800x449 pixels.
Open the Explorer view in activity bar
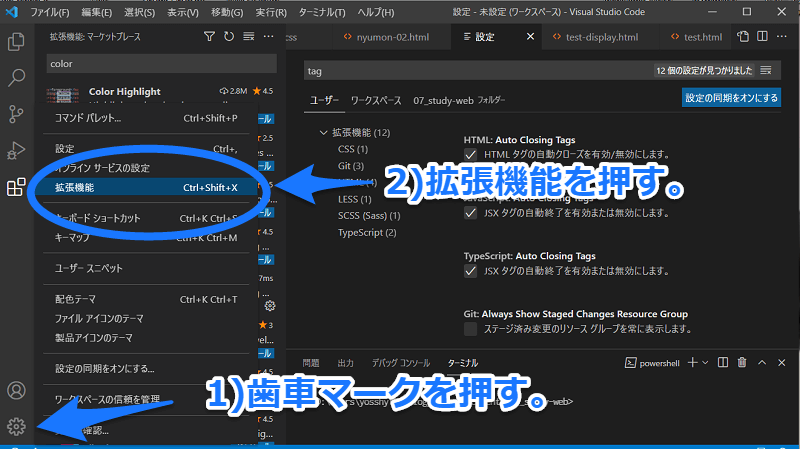[x=16, y=42]
